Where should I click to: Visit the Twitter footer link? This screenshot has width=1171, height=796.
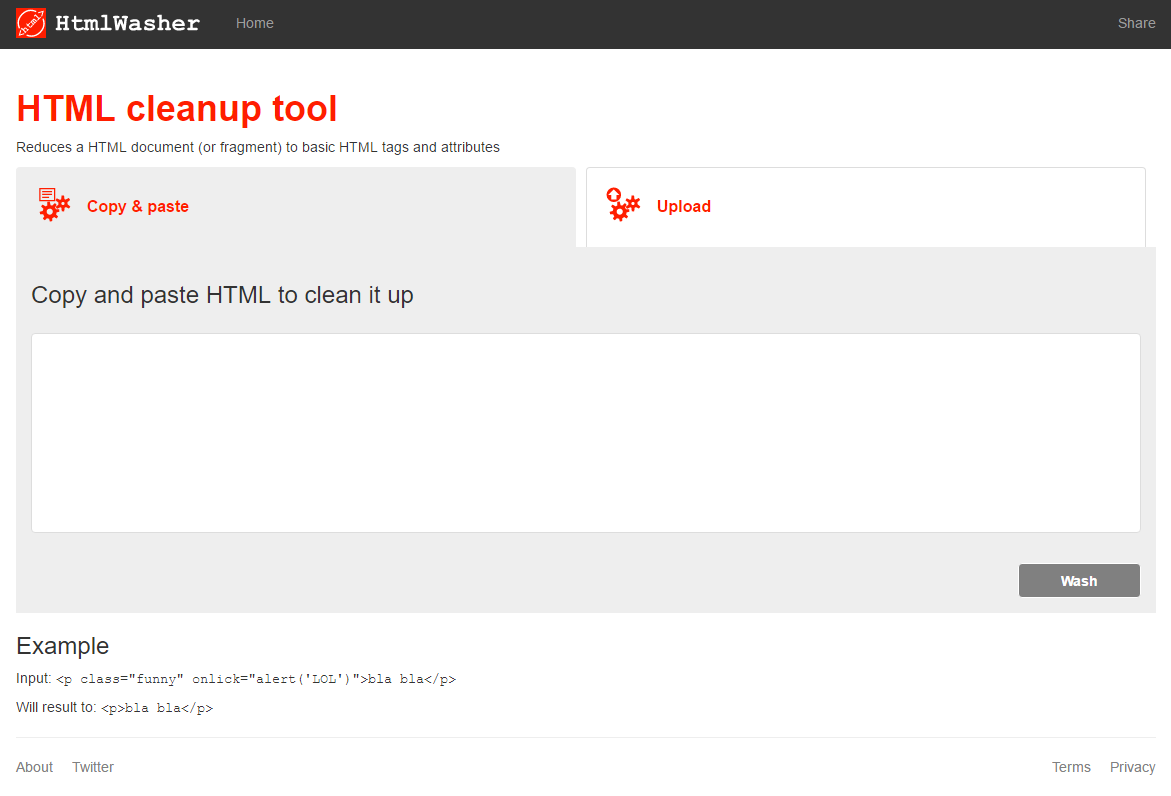point(93,767)
